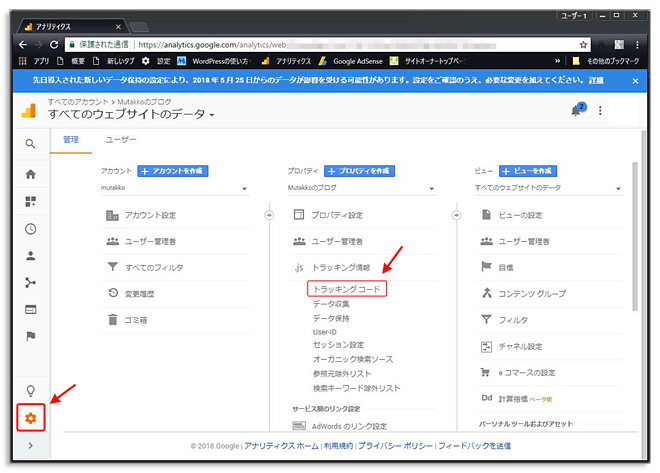Open 詳細 link in blue banner
The width and height of the screenshot is (660, 473).
596,80
